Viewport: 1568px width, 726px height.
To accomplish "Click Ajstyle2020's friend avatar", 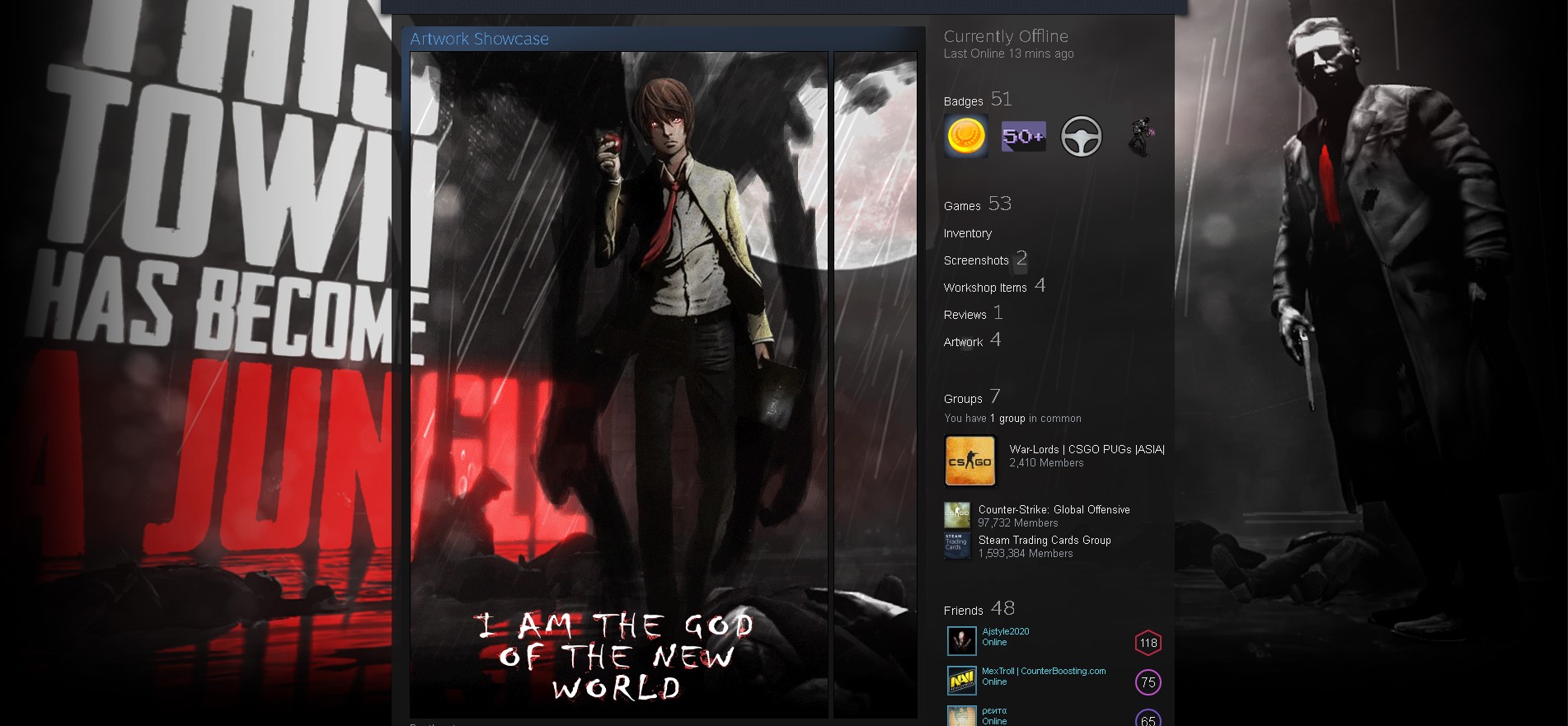I will click(962, 641).
